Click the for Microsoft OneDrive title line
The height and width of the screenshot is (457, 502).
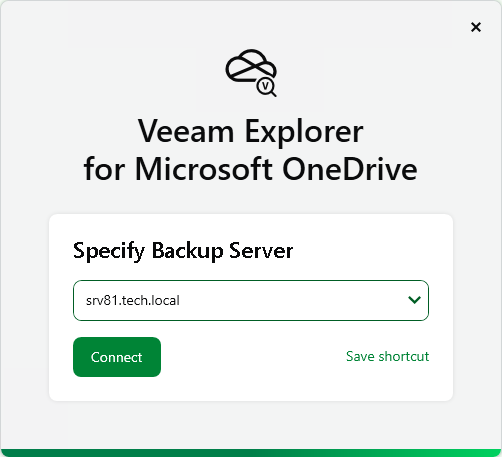(251, 169)
